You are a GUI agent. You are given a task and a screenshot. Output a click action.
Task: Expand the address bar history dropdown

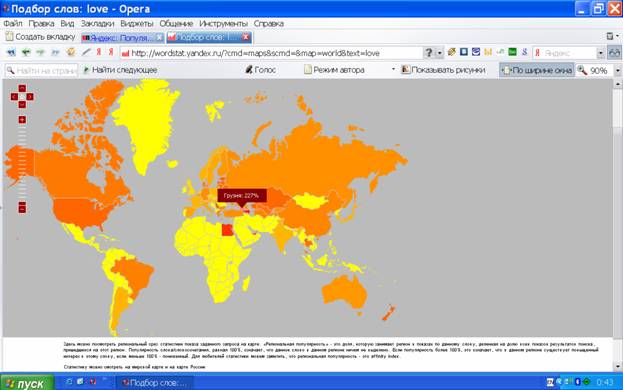tap(439, 53)
